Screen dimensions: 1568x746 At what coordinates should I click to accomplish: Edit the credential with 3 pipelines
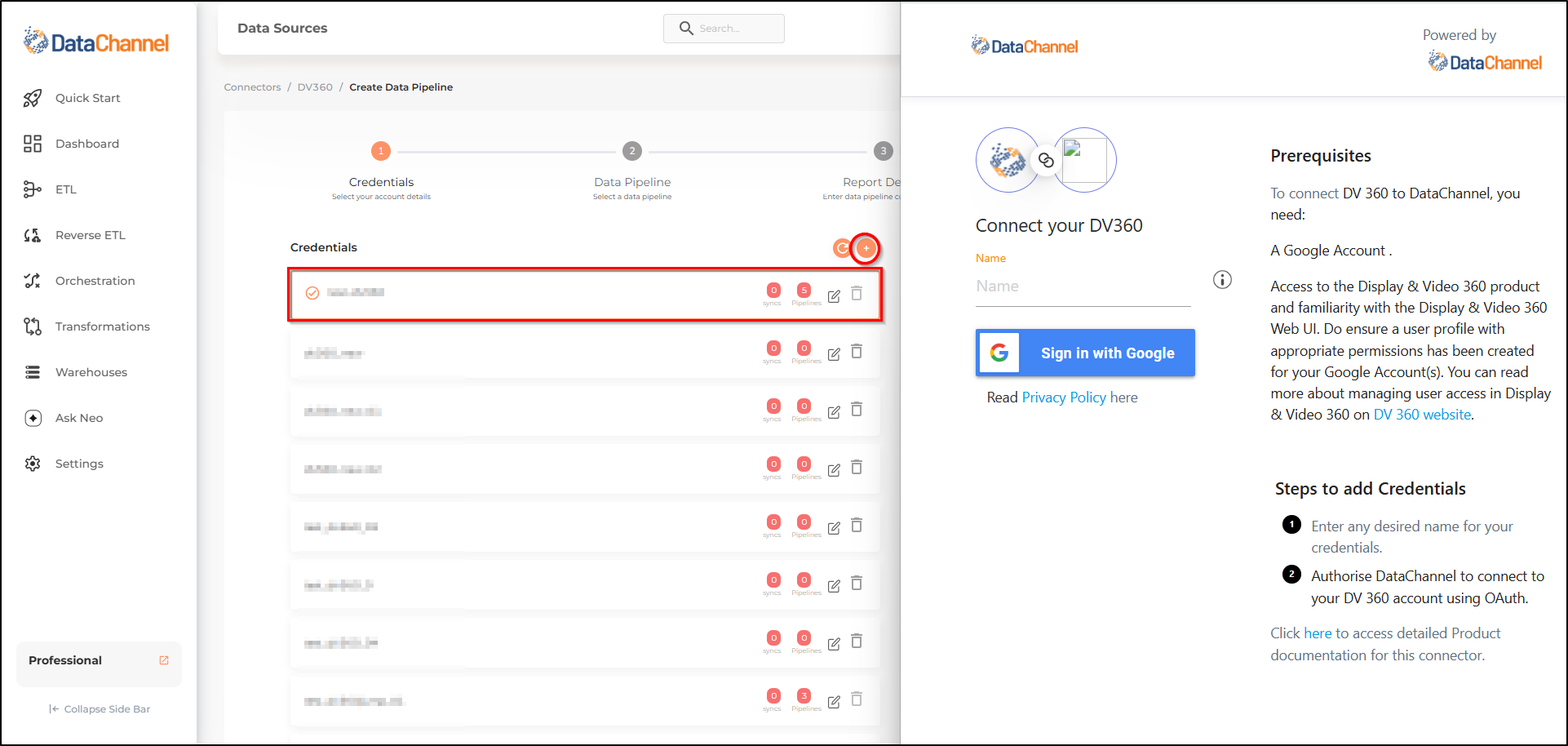tap(834, 702)
